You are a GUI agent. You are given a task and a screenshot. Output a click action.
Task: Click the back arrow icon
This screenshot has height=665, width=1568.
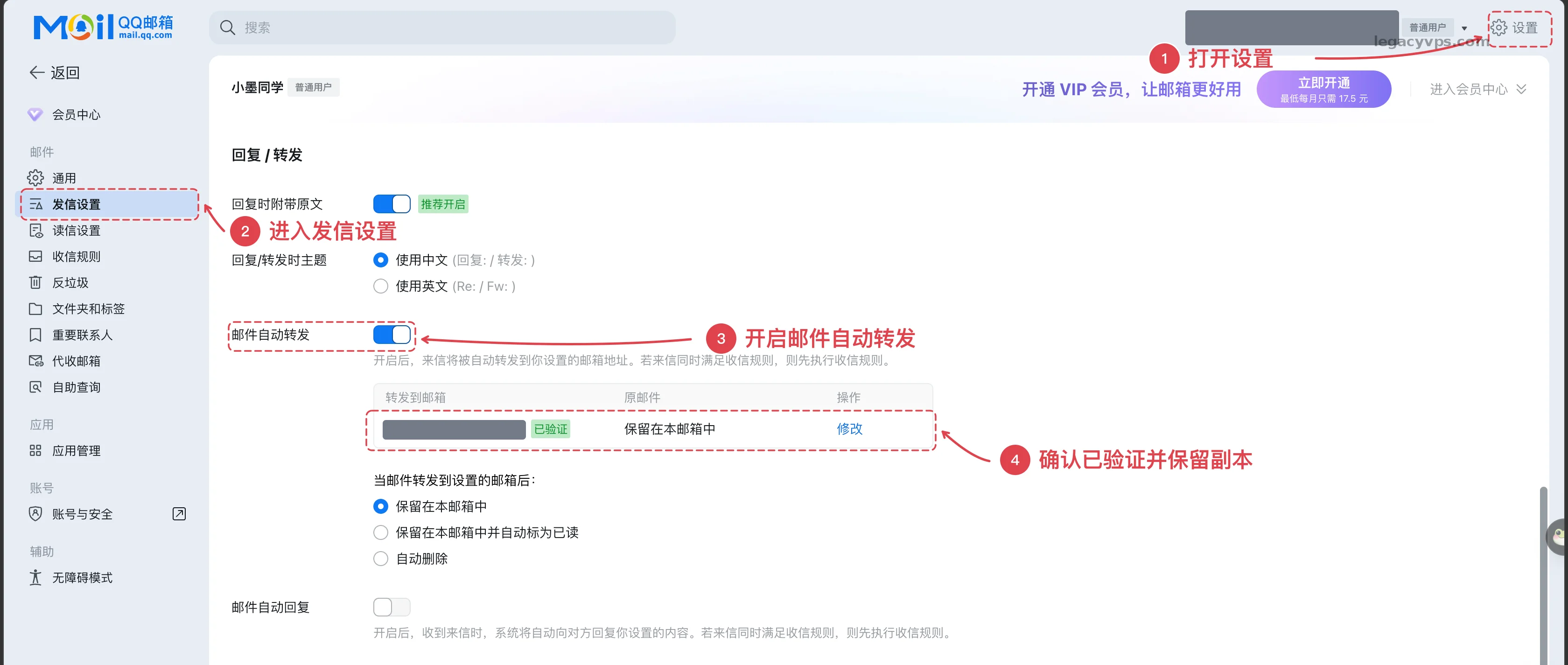coord(36,72)
